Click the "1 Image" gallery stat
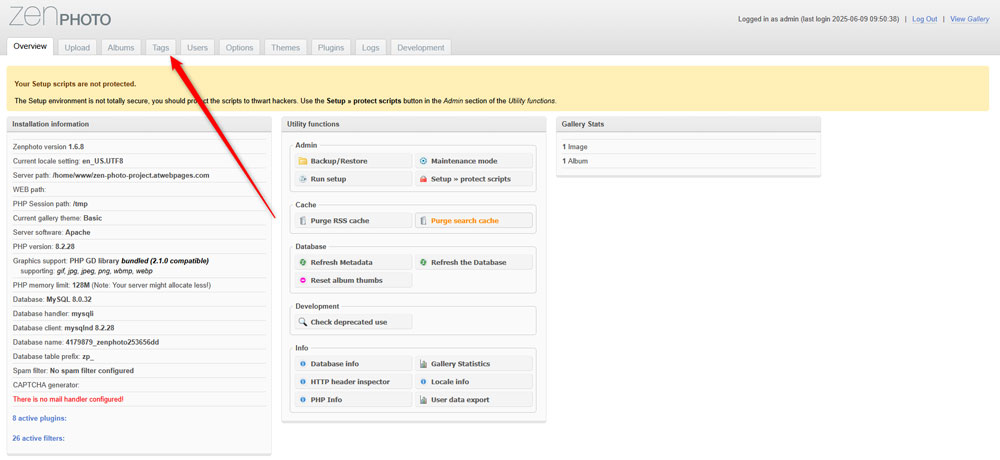 [688, 147]
